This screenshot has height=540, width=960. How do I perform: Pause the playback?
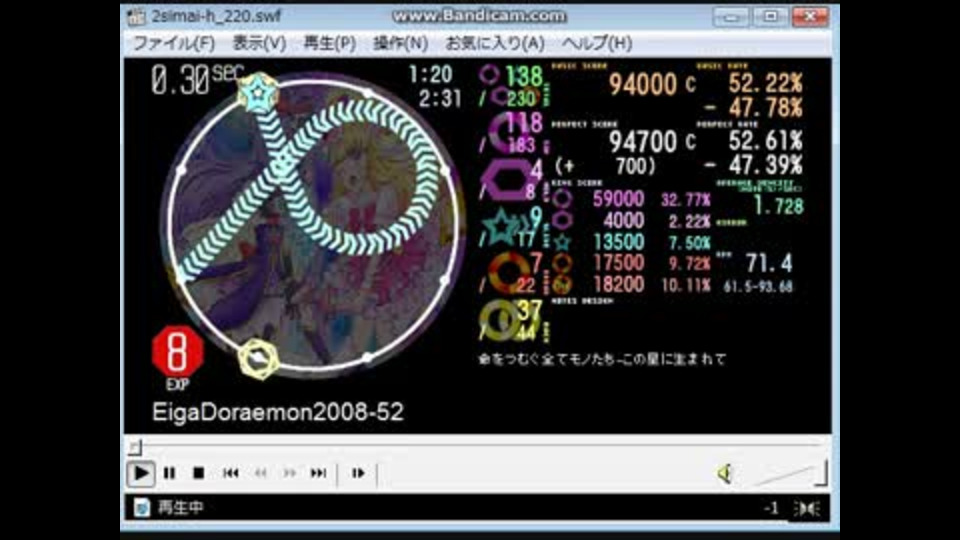tap(170, 473)
